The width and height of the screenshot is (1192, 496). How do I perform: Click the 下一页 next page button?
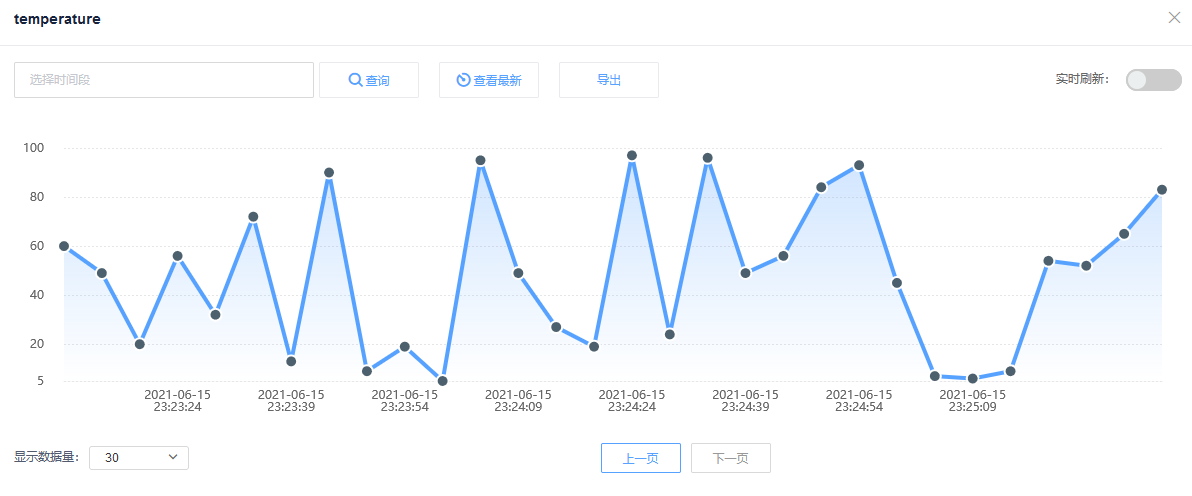[x=731, y=458]
